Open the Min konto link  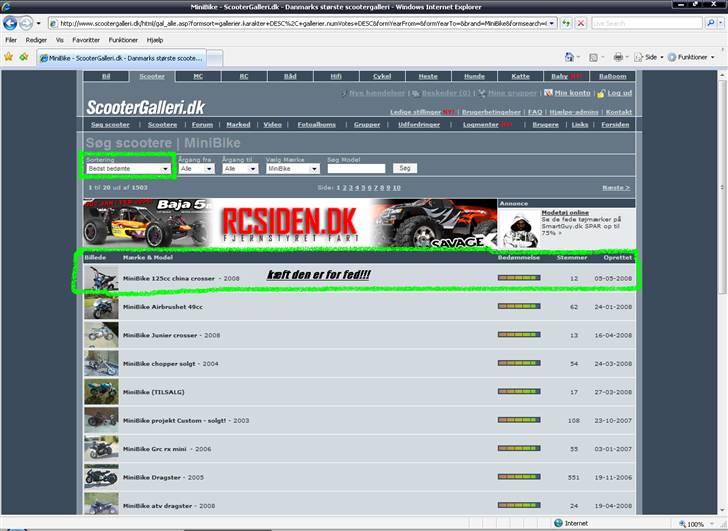572,93
